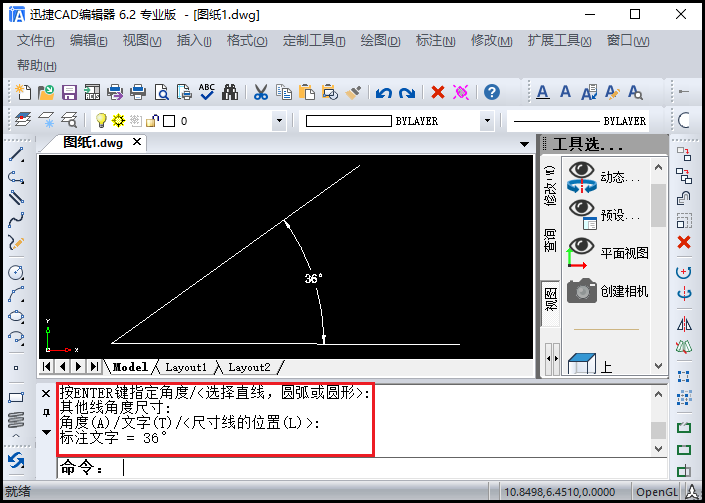This screenshot has width=705, height=503.
Task: Switch to the 查询 side tab
Action: point(550,240)
